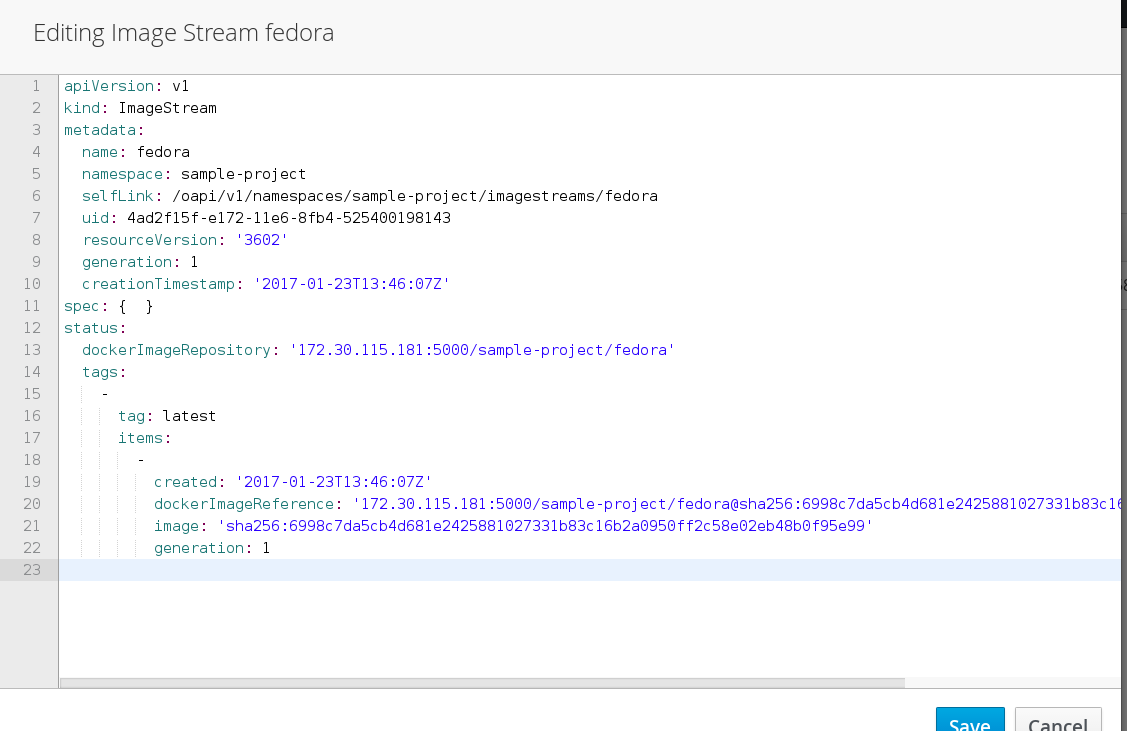Click the Save button
The width and height of the screenshot is (1127, 731).
(968, 722)
